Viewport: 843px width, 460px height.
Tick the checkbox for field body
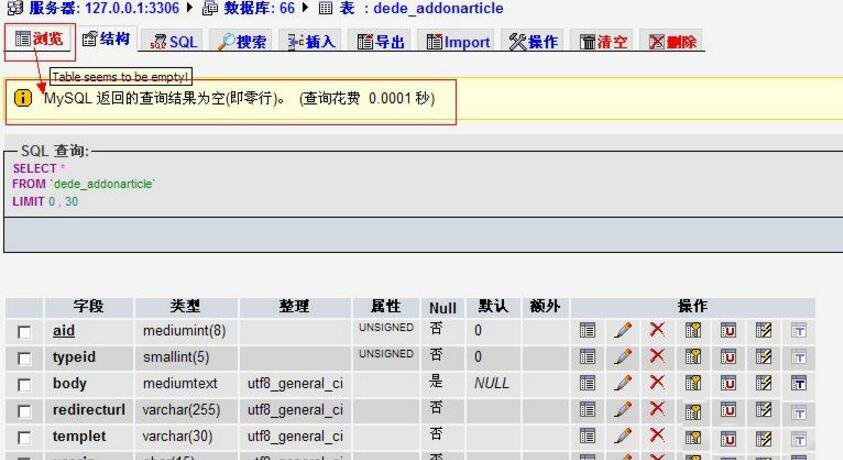pos(24,384)
